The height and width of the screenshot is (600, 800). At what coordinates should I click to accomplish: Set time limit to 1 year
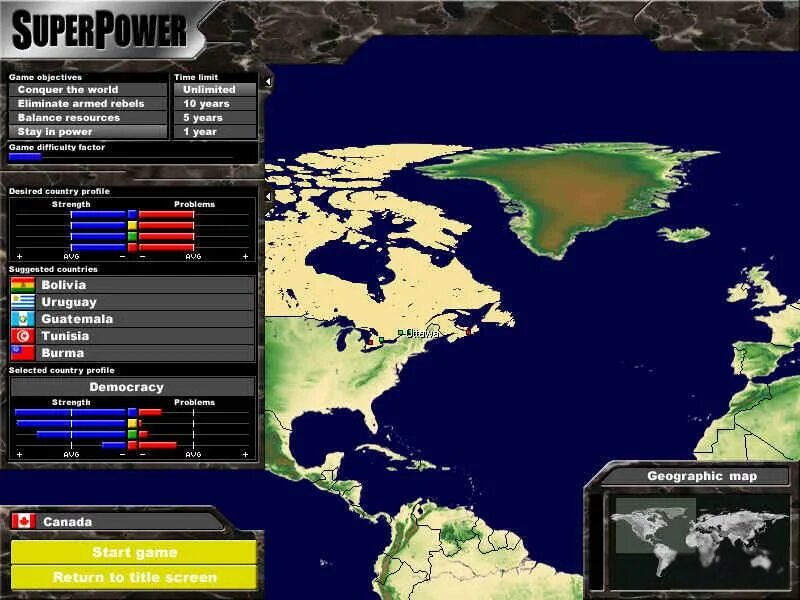[215, 132]
